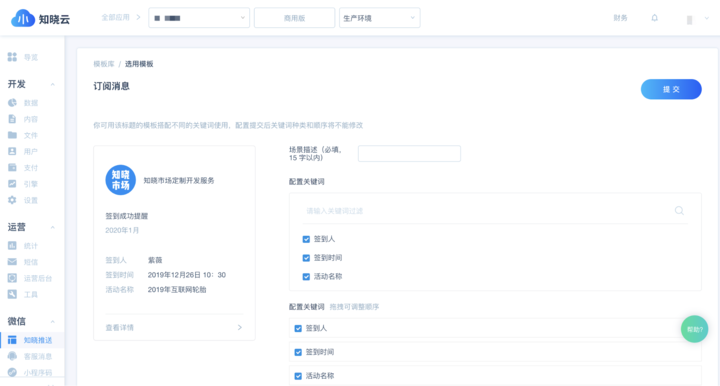
Task: Uncheck the 签到人 keyword checkbox in filter list
Action: click(306, 239)
